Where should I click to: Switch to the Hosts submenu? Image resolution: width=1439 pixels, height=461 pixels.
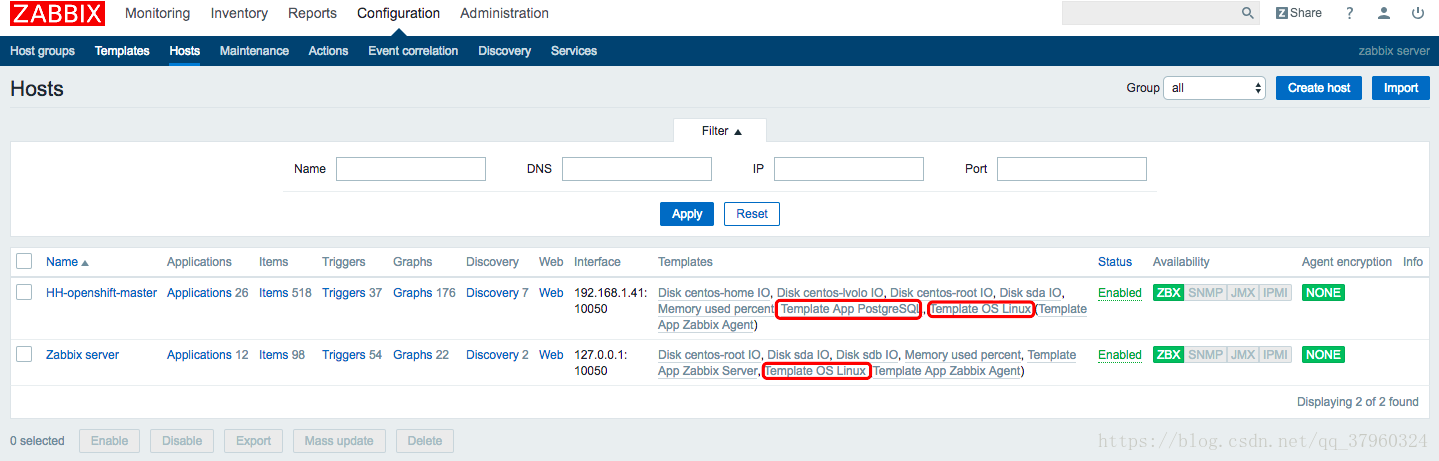tap(185, 51)
